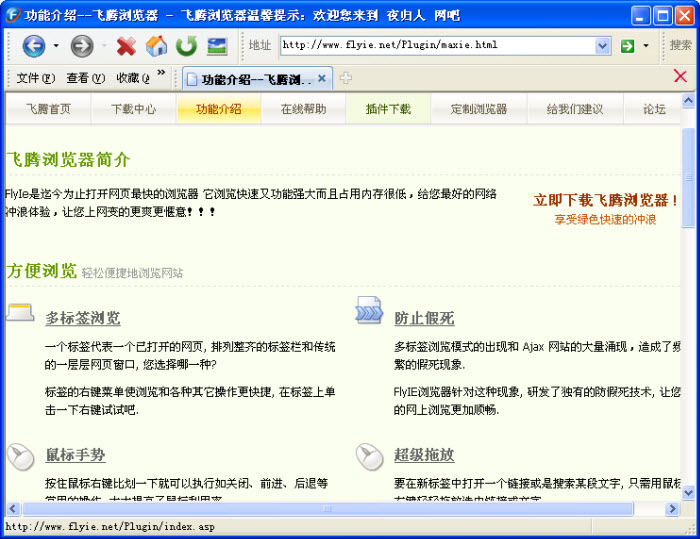Open the 收藏 menu

click(133, 79)
